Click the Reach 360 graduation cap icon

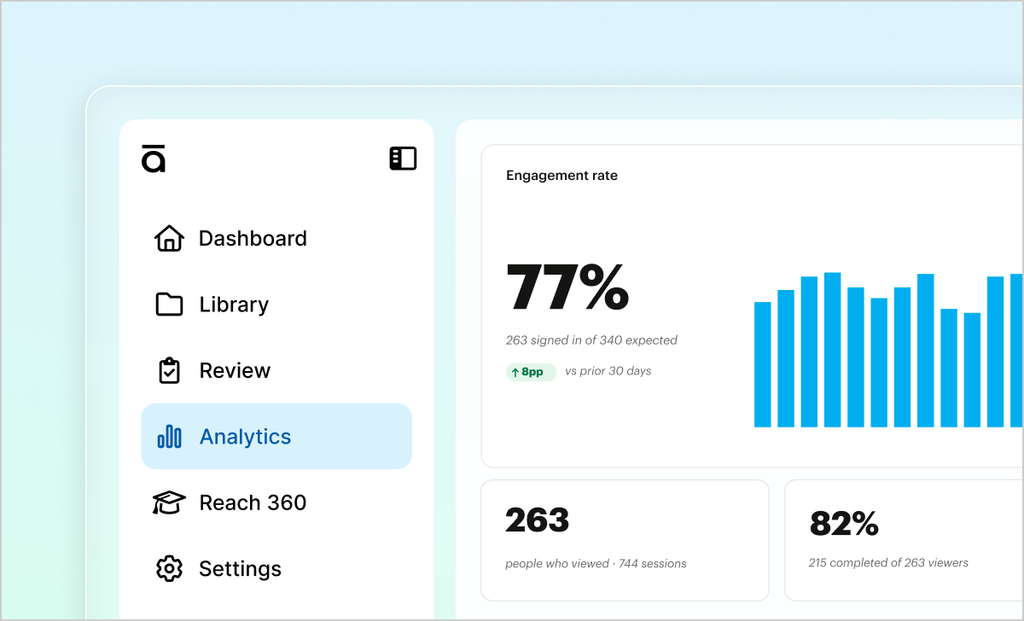click(x=169, y=502)
